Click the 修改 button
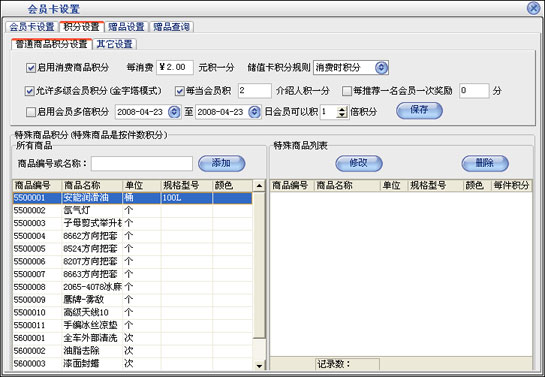The image size is (545, 377). point(359,163)
